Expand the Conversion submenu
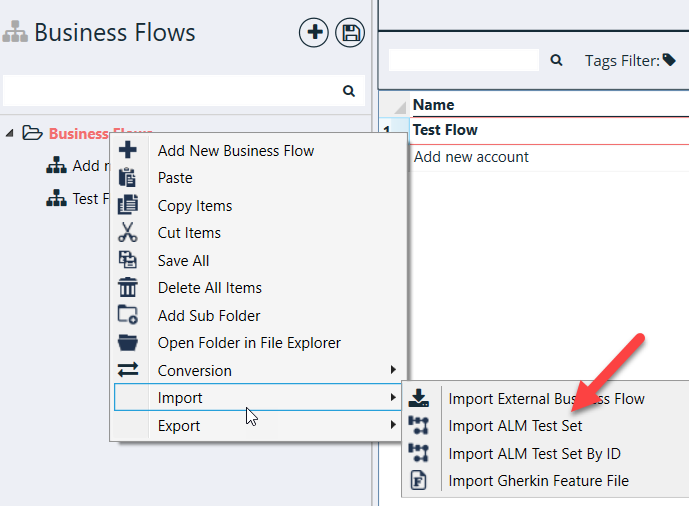Image resolution: width=689 pixels, height=506 pixels. coord(194,371)
